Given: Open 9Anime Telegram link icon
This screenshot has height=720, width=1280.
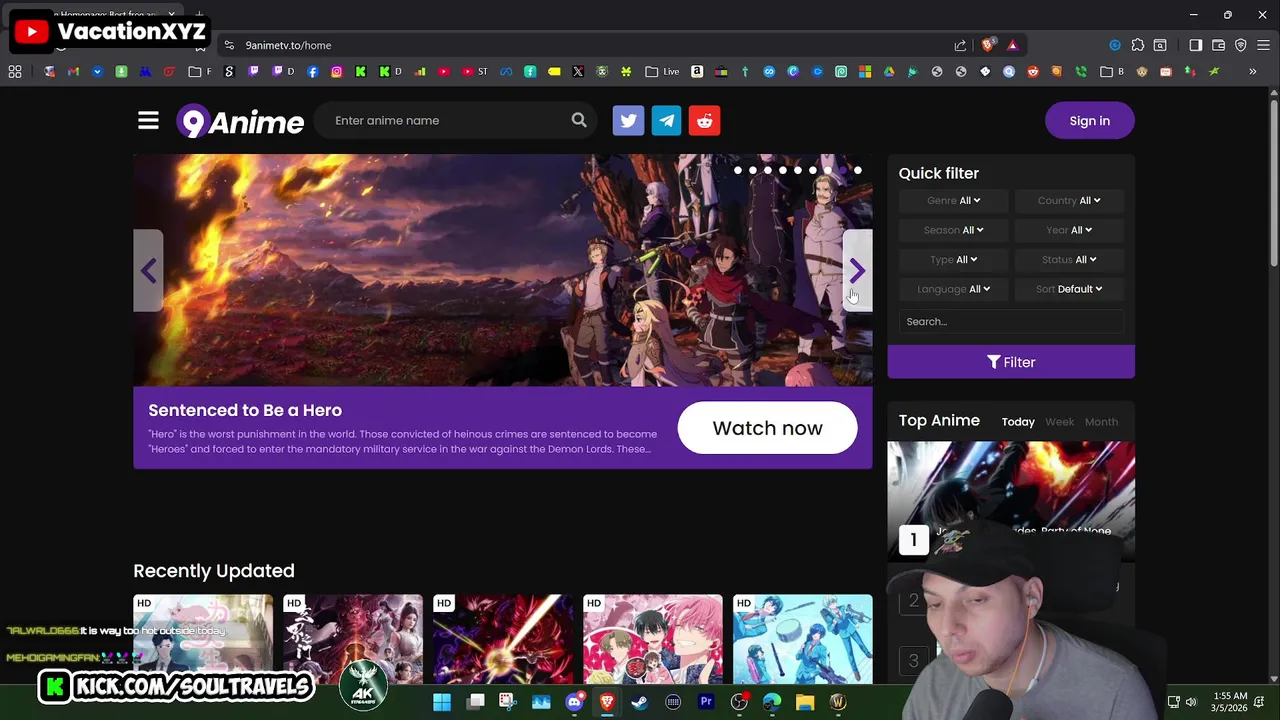Looking at the screenshot, I should pyautogui.click(x=666, y=121).
